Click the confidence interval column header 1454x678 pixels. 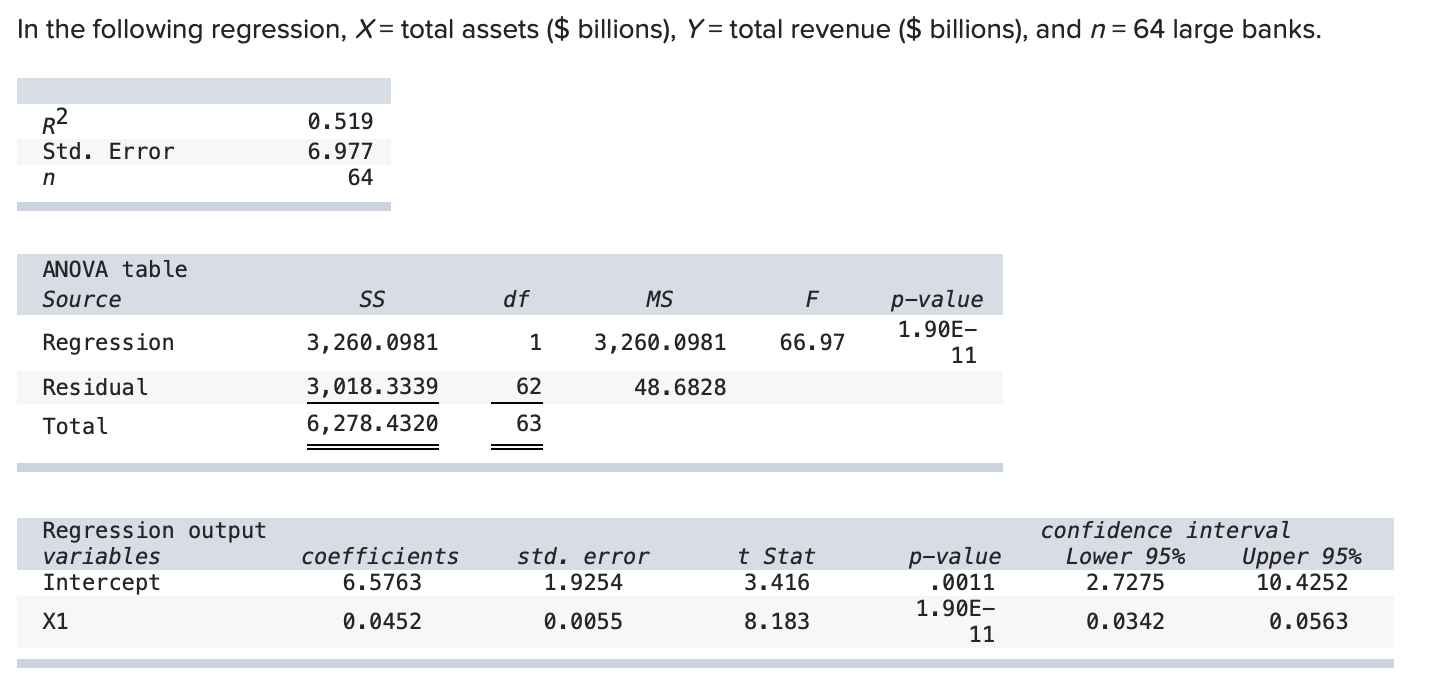pos(1163,530)
